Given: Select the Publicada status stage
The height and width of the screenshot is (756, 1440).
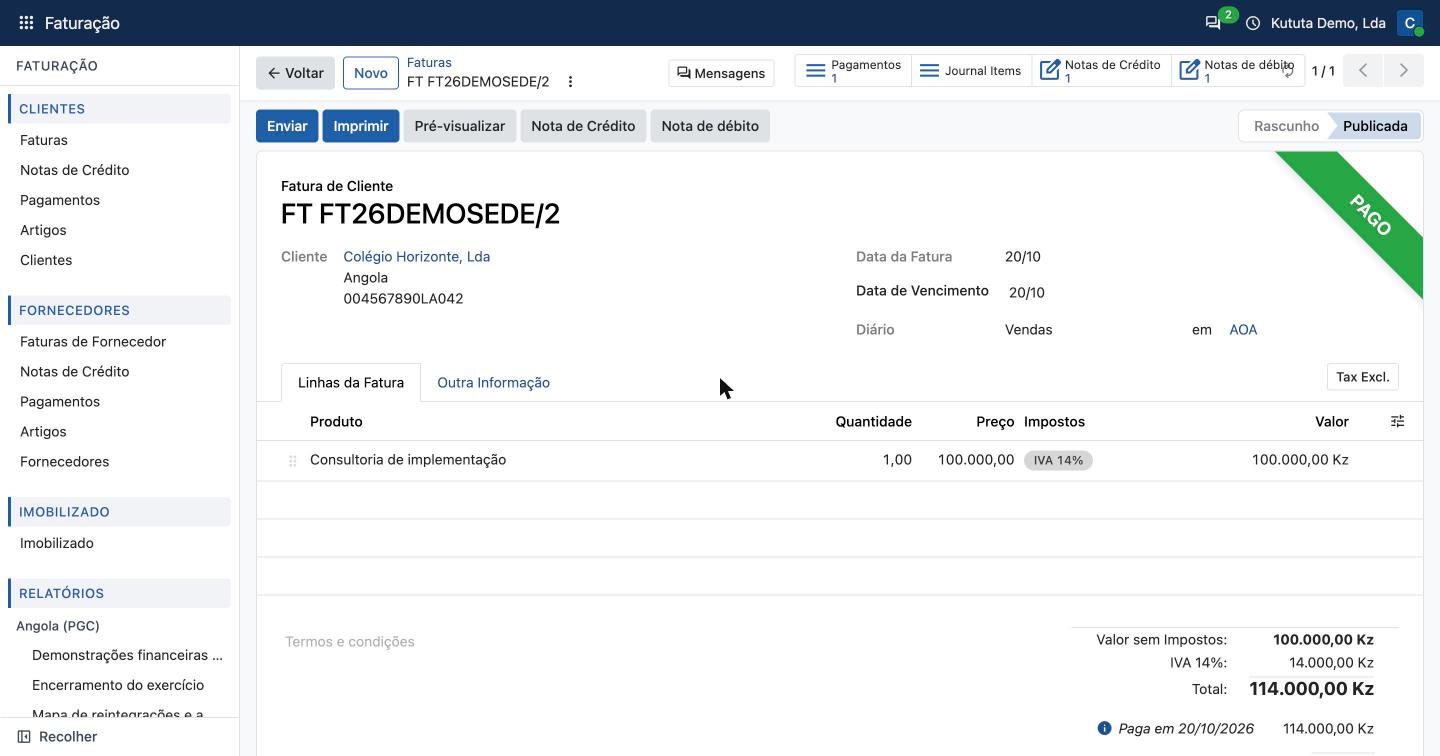Looking at the screenshot, I should point(1375,126).
